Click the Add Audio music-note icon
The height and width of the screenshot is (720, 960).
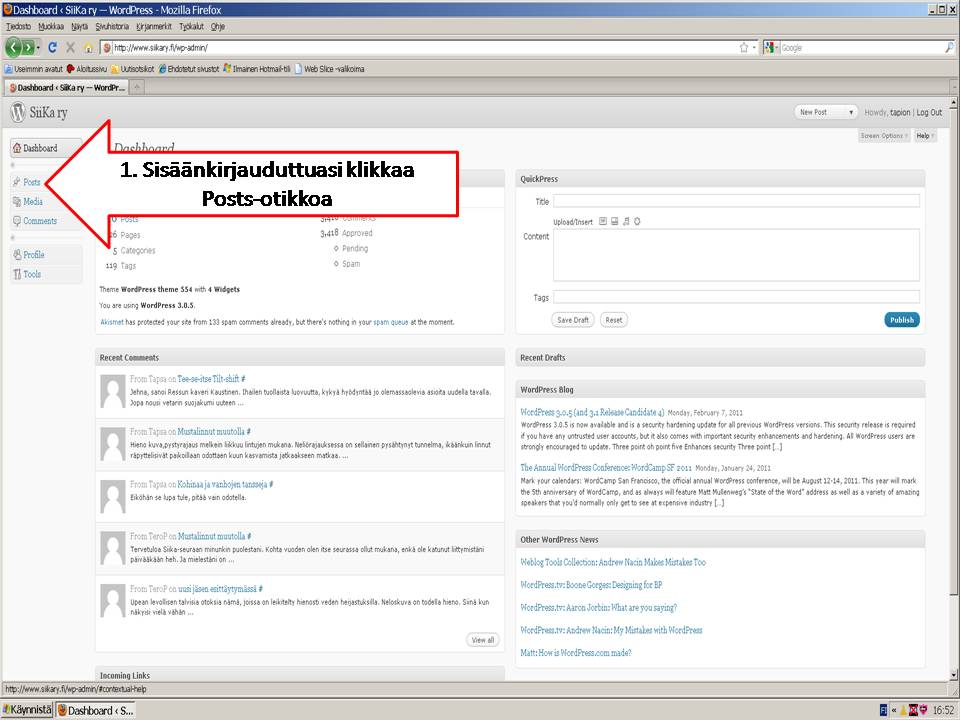click(625, 222)
